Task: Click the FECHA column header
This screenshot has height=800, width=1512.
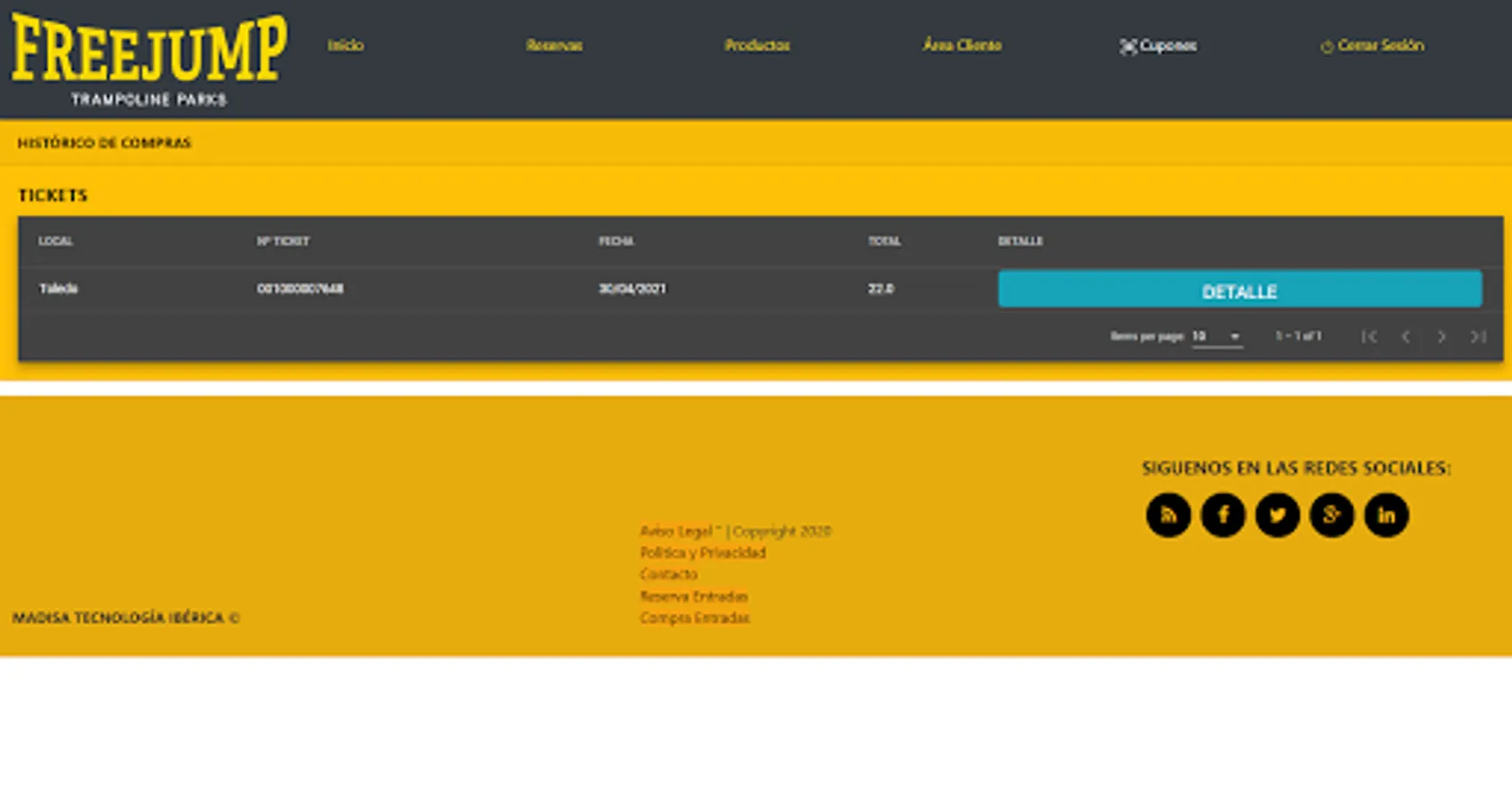Action: (x=616, y=242)
